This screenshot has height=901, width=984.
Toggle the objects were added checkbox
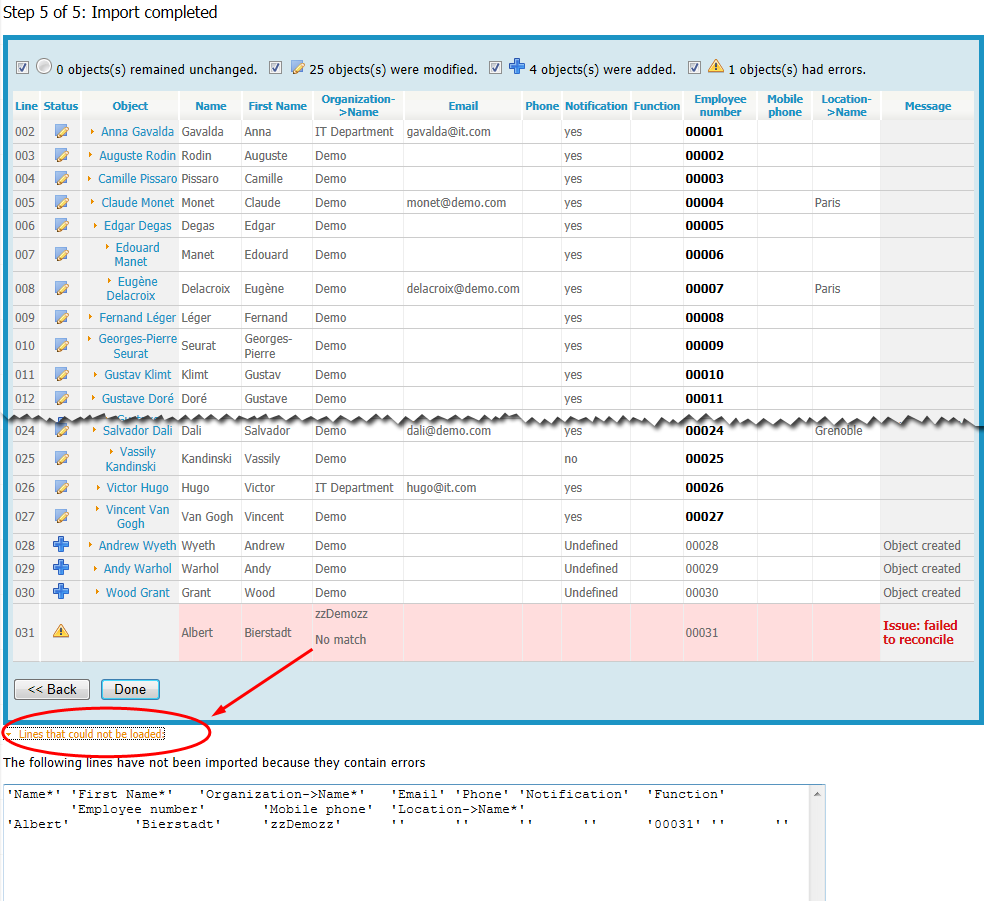495,68
